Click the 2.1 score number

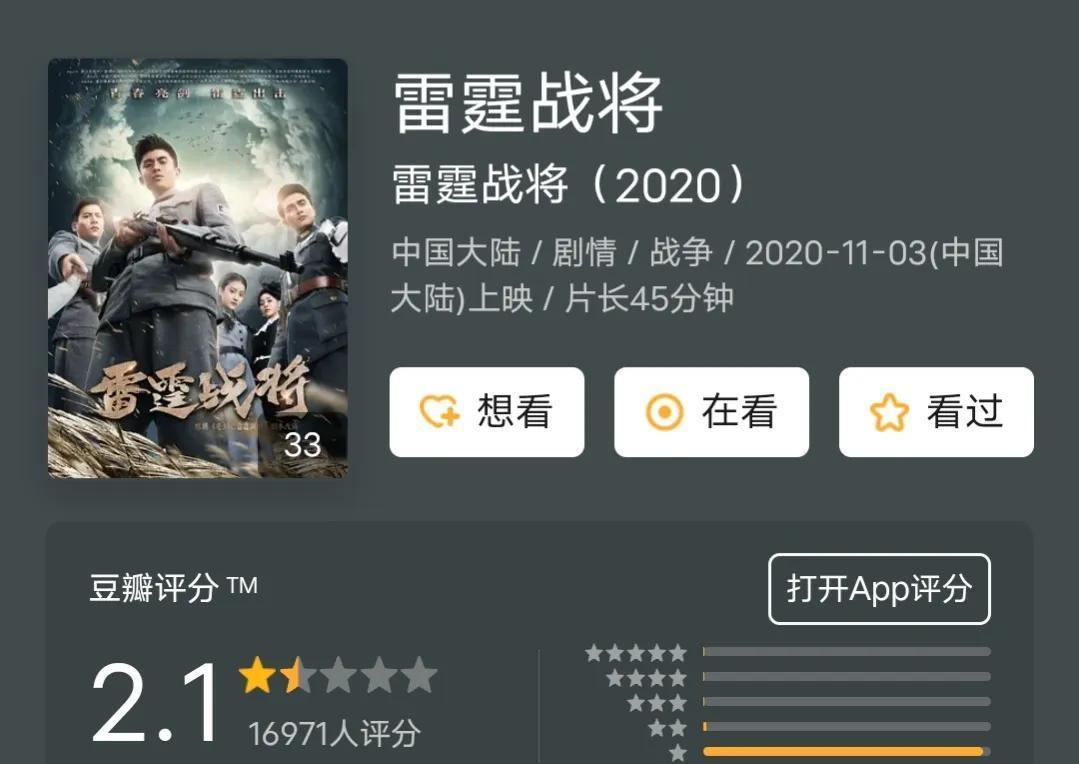[156, 702]
